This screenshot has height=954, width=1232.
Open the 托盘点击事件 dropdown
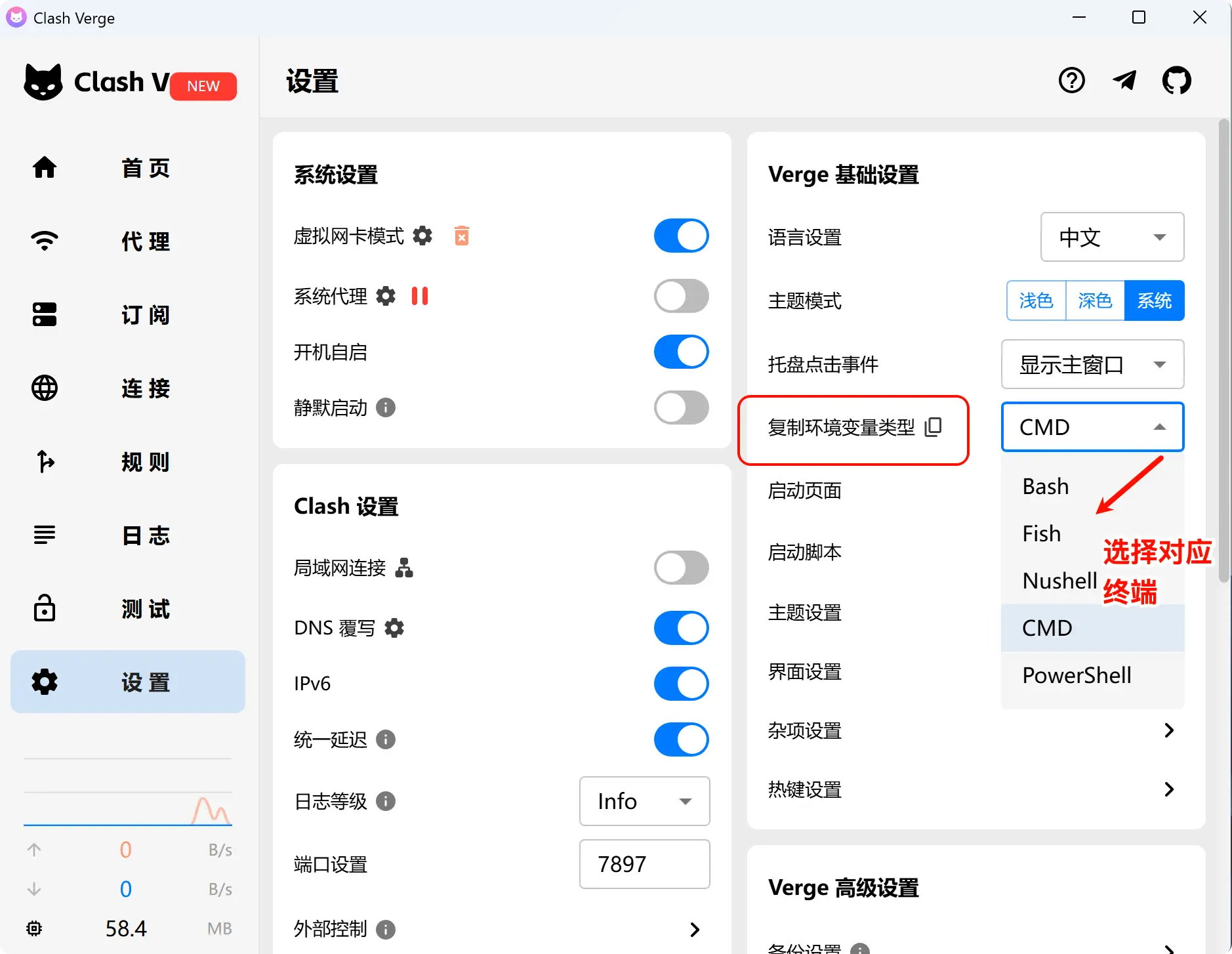coord(1093,364)
